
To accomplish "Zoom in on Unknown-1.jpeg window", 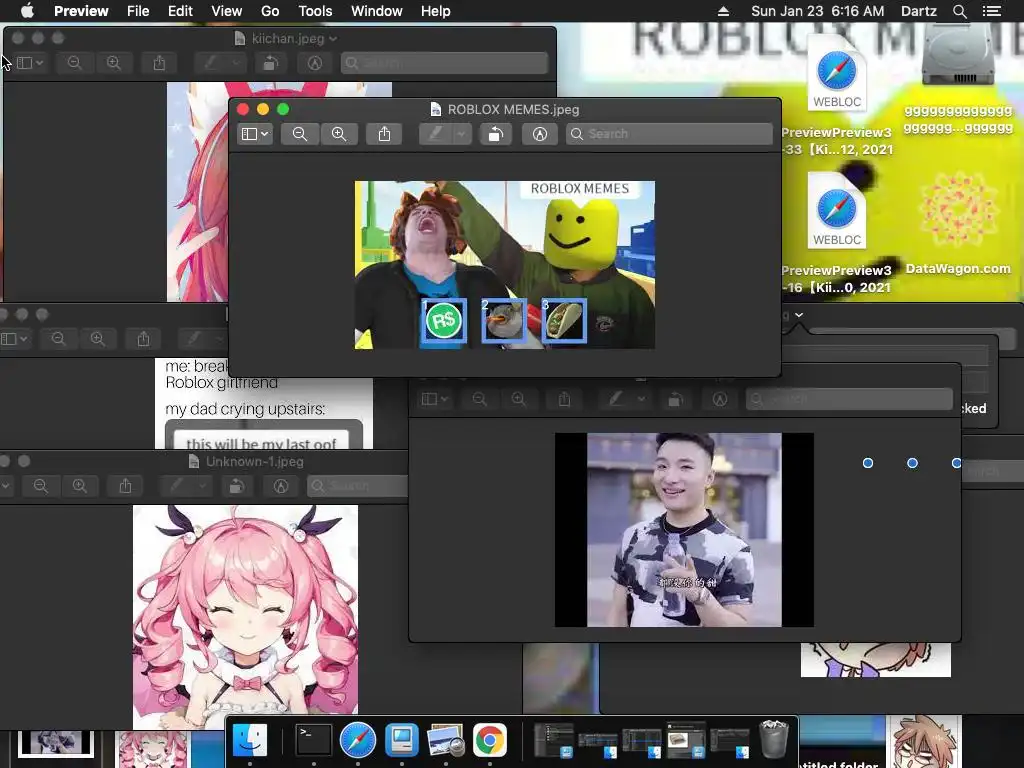I will [80, 486].
